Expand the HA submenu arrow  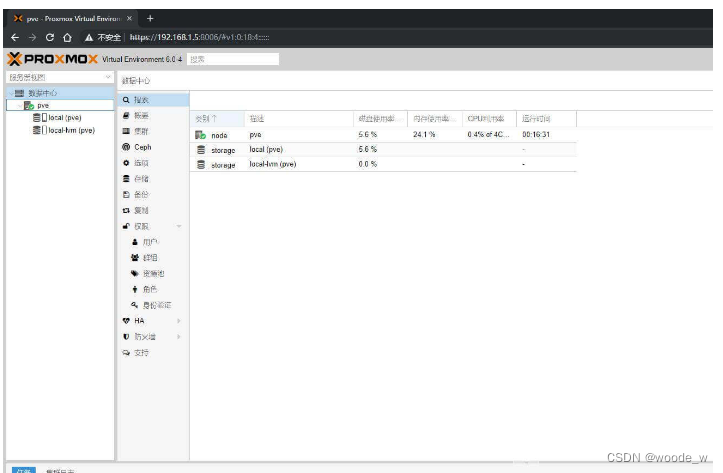(179, 321)
